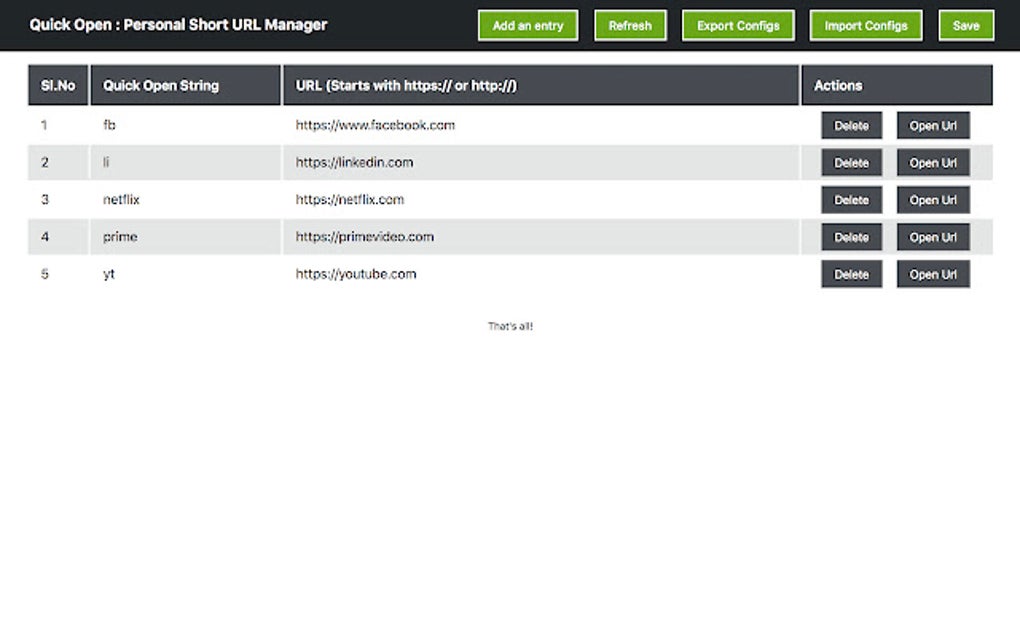Open Url for youtube.com row
The image size is (1020, 638).
tap(933, 274)
